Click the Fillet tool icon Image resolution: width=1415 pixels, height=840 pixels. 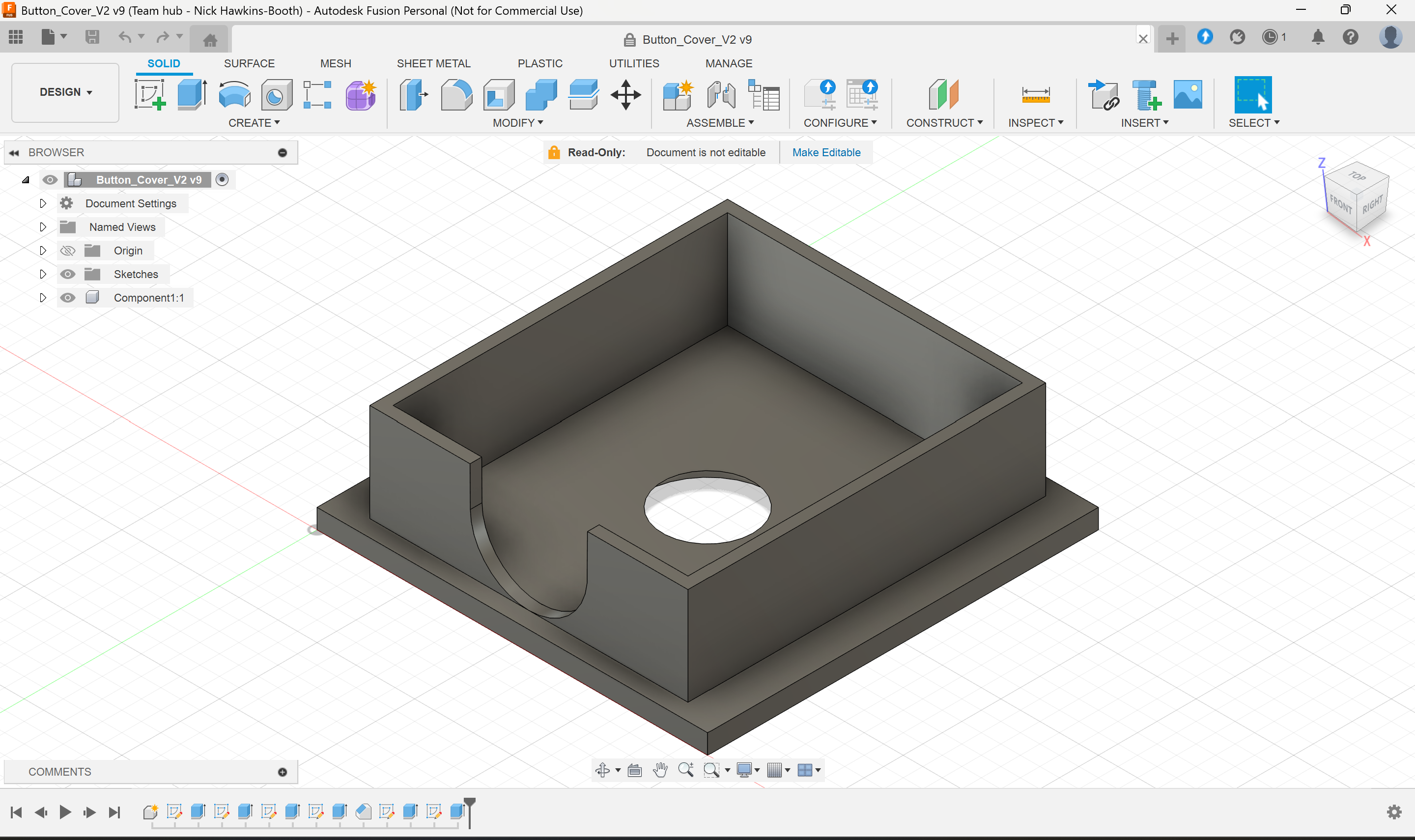pos(455,94)
